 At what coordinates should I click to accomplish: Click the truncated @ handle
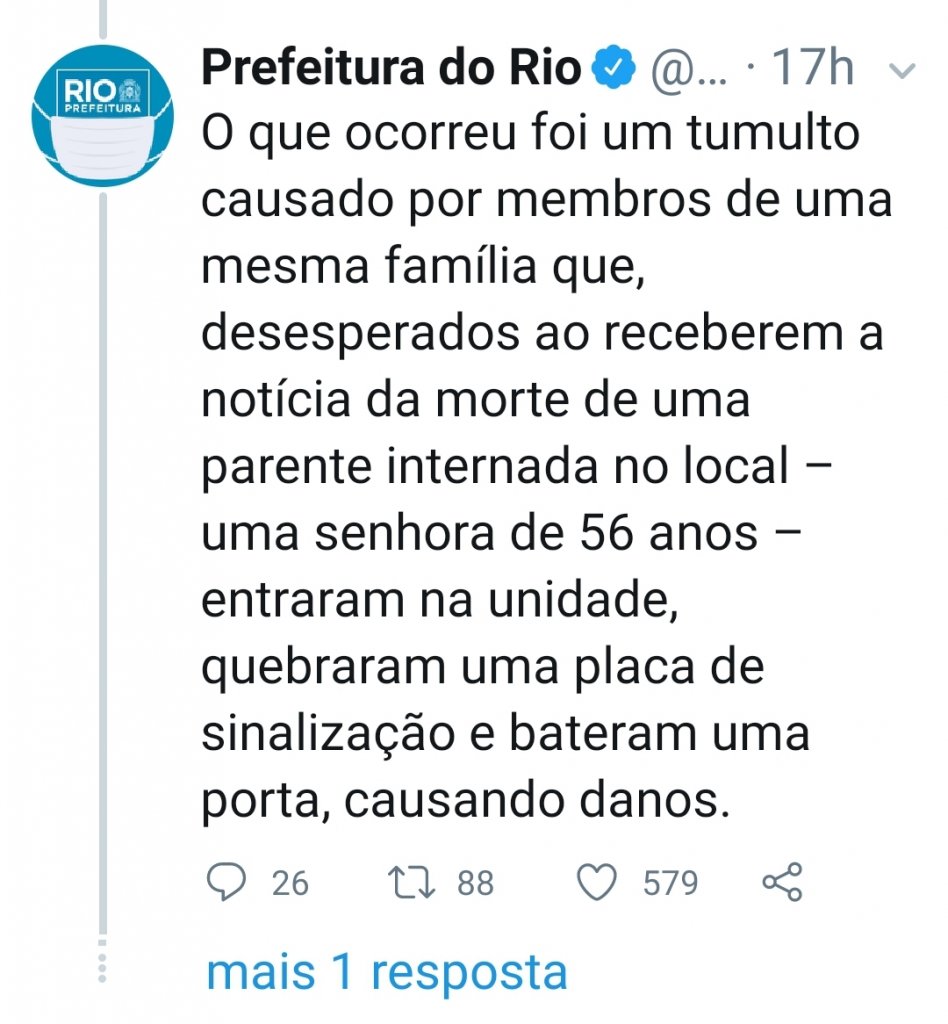coord(689,69)
